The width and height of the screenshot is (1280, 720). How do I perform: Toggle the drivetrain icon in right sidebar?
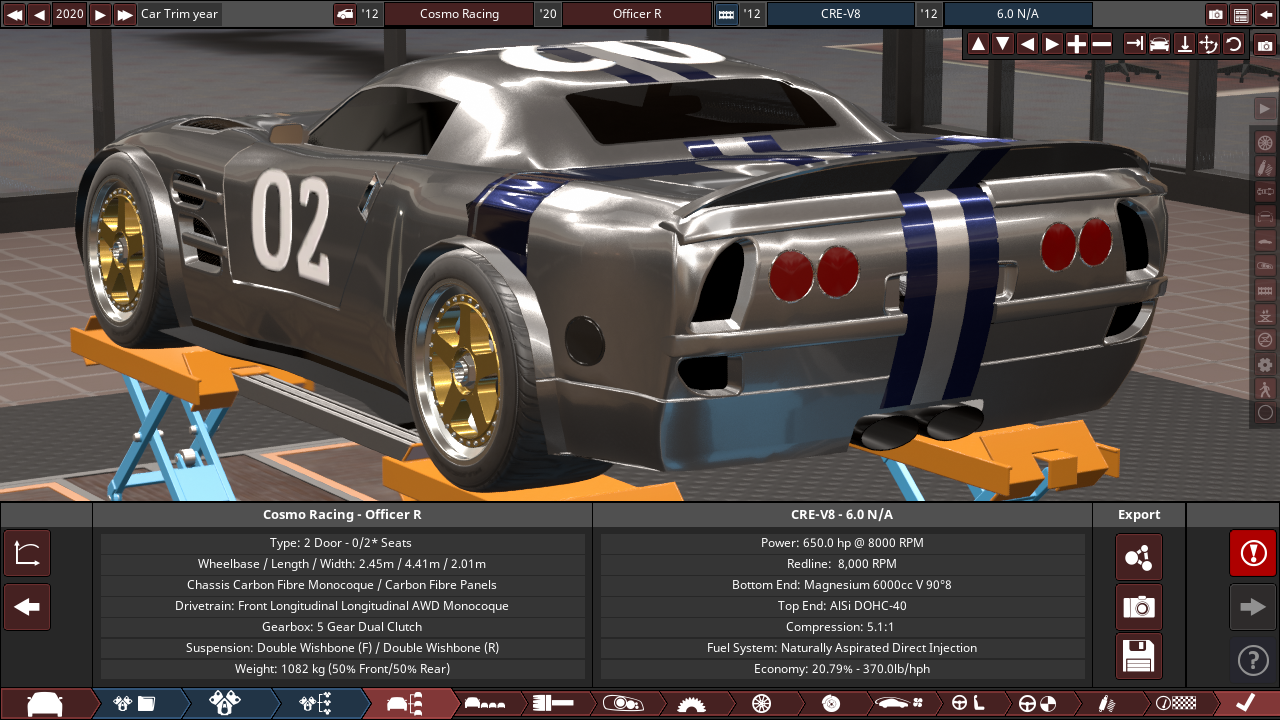pyautogui.click(x=1265, y=191)
